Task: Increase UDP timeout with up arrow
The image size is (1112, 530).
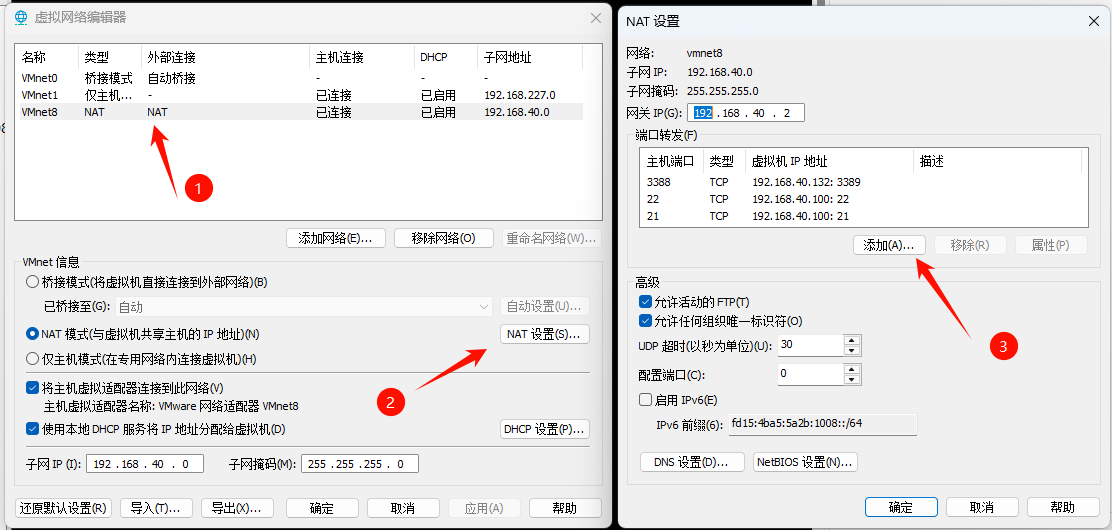Action: [852, 340]
